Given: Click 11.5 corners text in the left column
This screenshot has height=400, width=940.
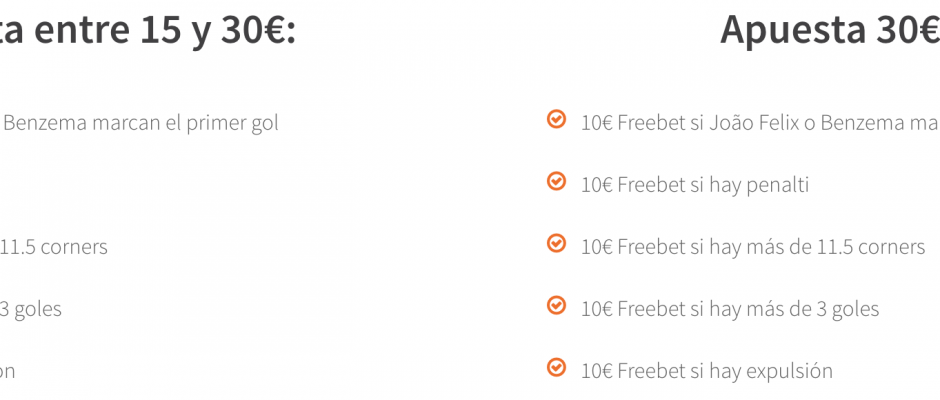Looking at the screenshot, I should click(54, 247).
